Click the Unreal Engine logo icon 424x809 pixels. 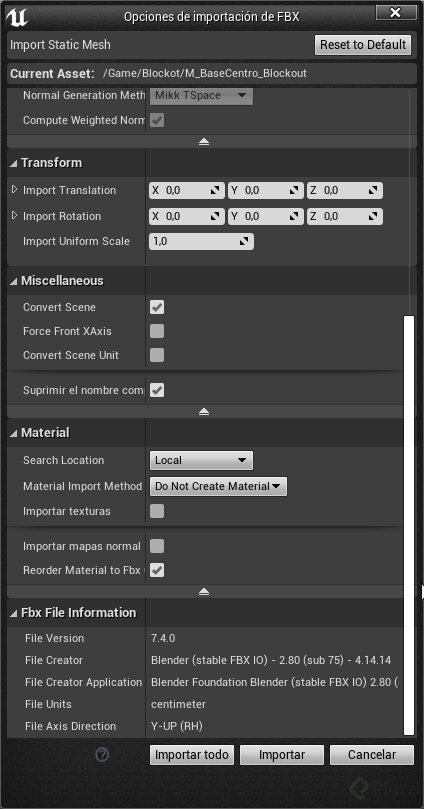coord(17,17)
